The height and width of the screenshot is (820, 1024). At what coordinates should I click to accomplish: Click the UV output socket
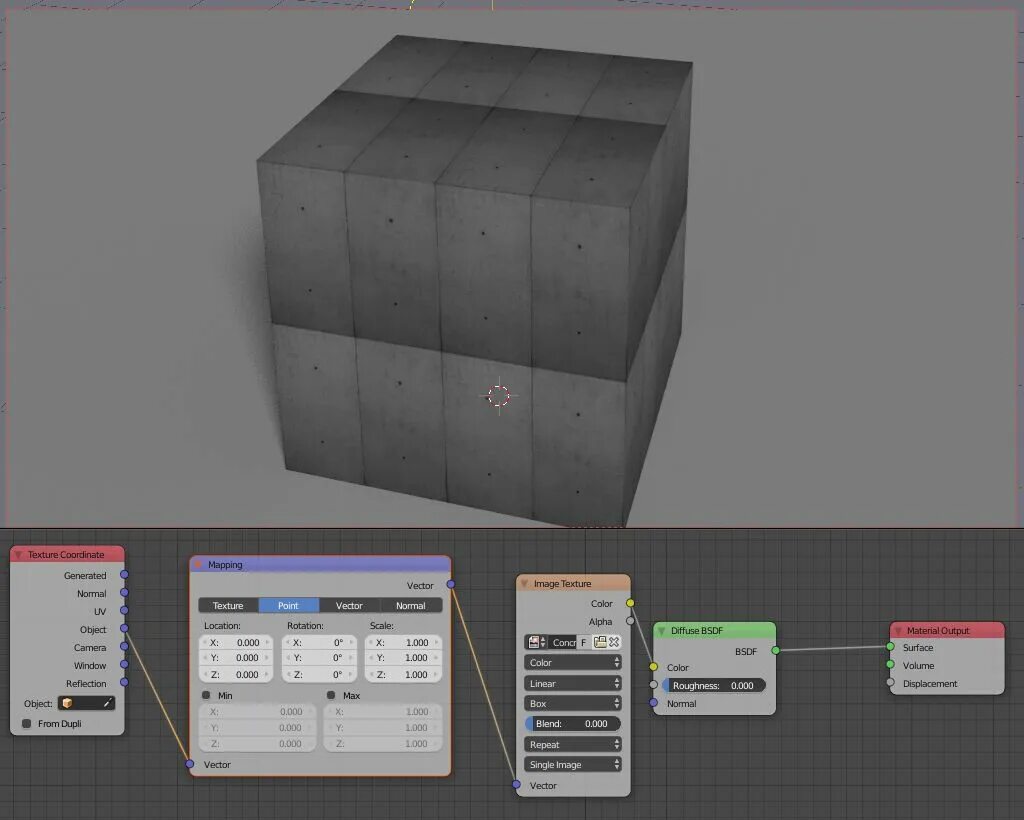124,611
